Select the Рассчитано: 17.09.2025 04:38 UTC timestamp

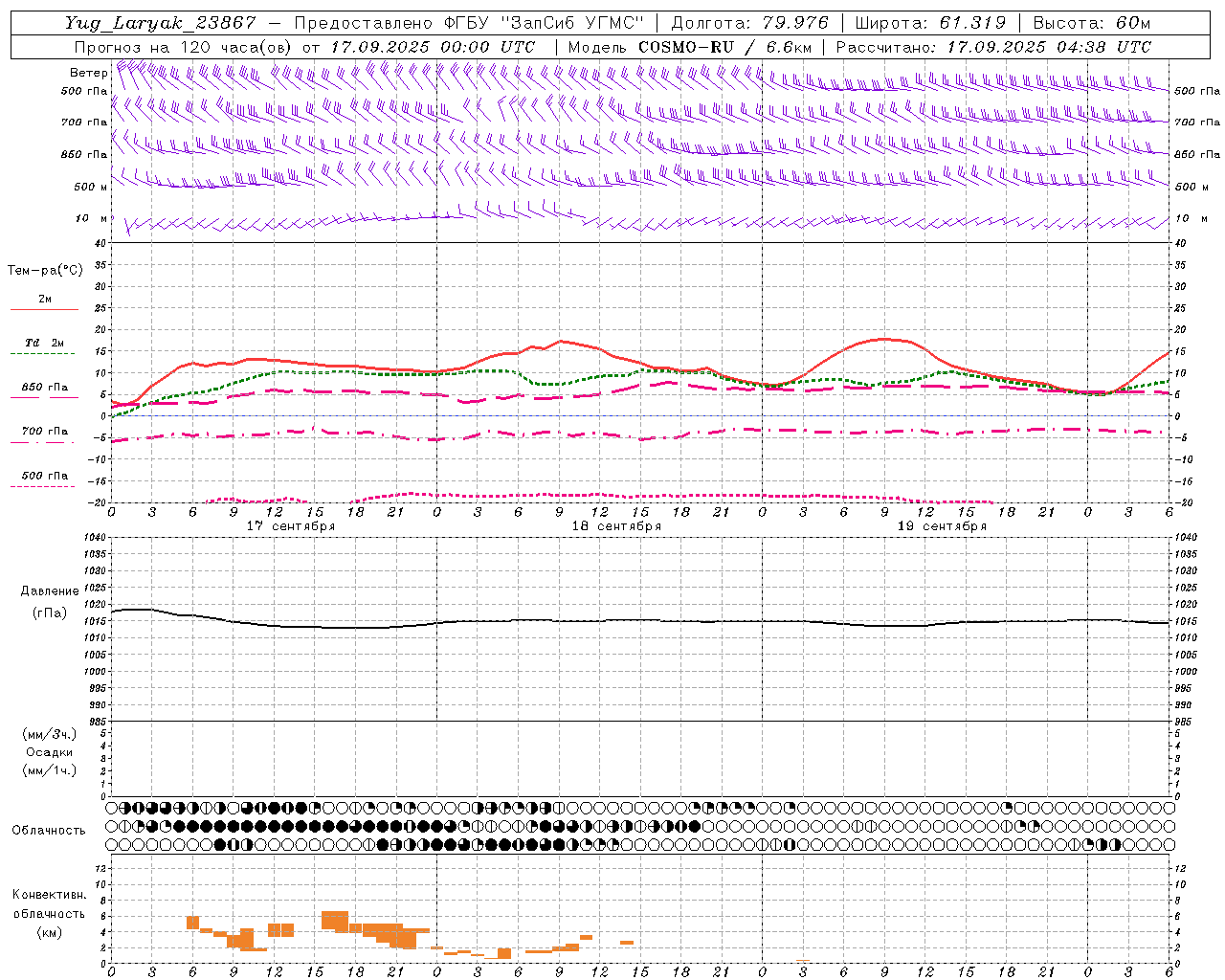click(993, 47)
